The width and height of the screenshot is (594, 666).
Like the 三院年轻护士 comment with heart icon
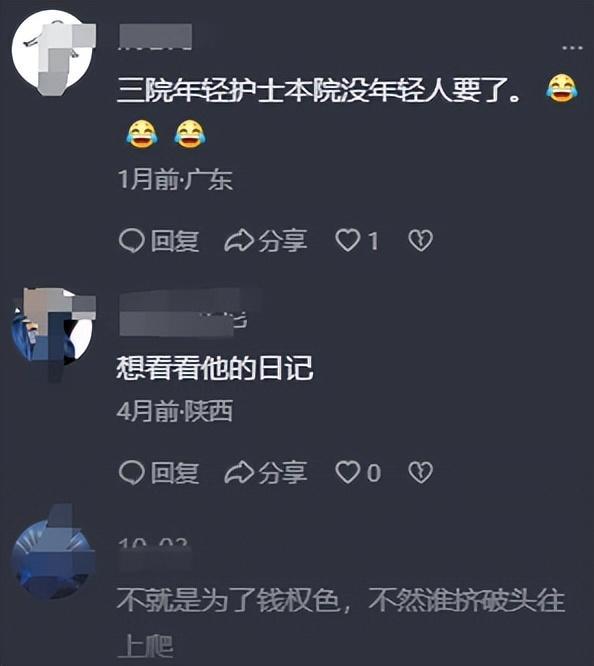tap(348, 240)
